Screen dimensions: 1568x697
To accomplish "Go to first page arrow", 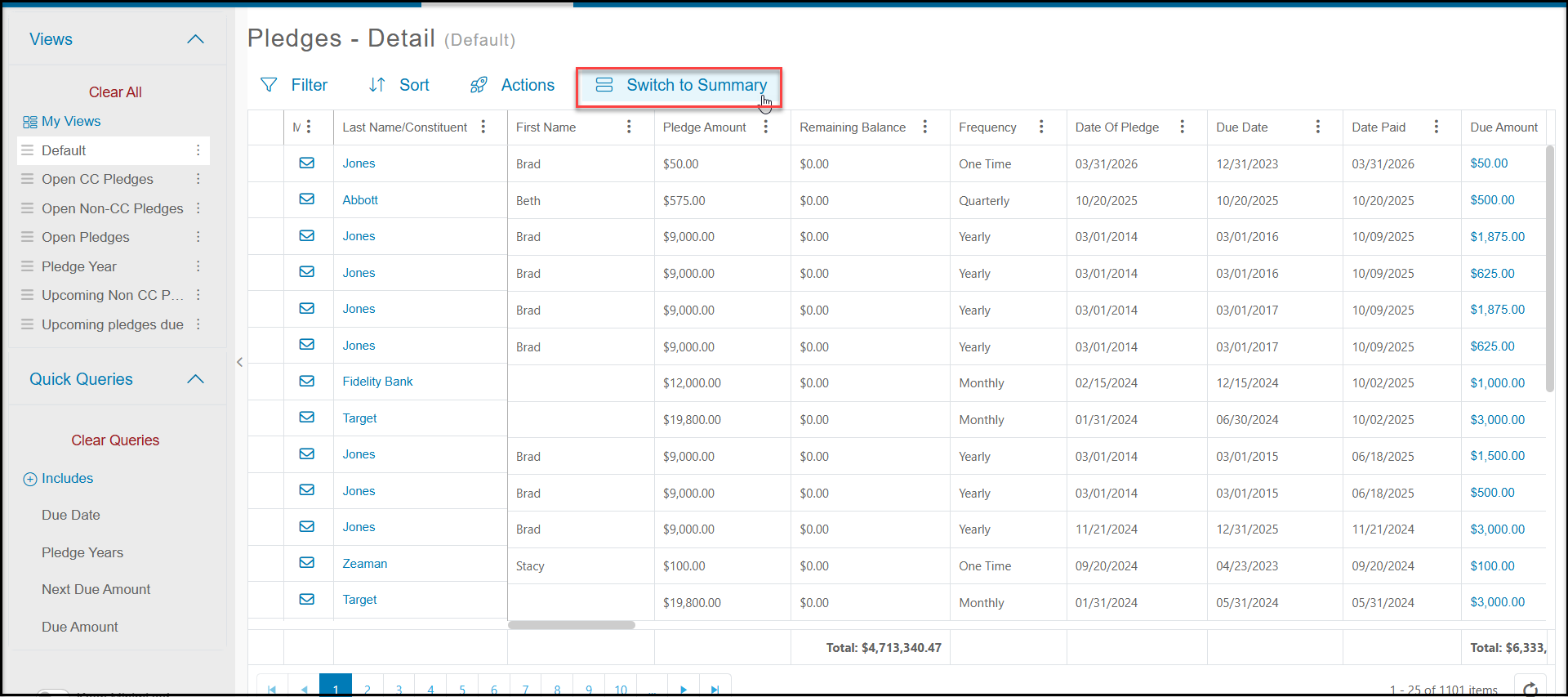I will [x=273, y=689].
